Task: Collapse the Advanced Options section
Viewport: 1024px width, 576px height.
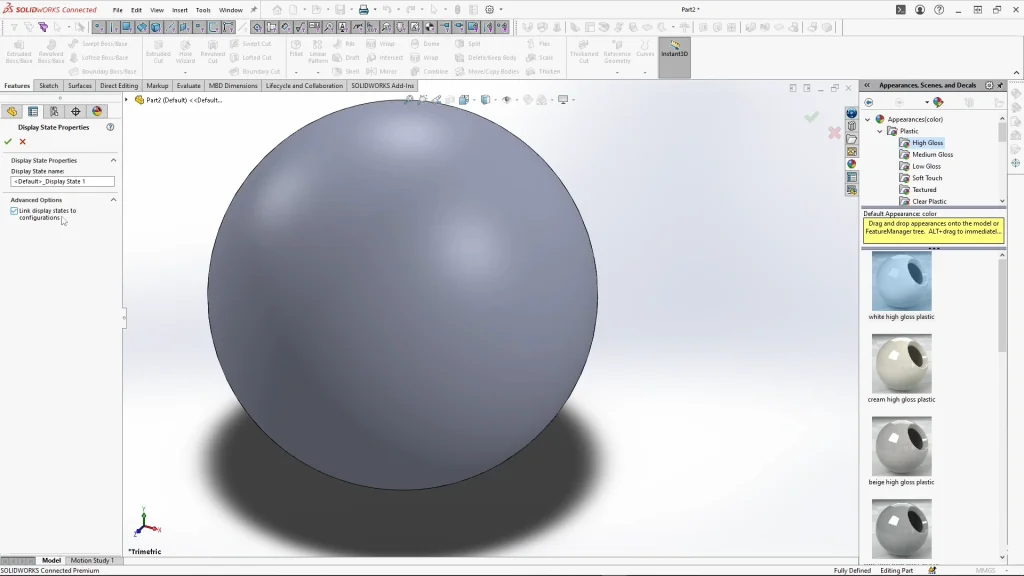Action: pos(113,200)
